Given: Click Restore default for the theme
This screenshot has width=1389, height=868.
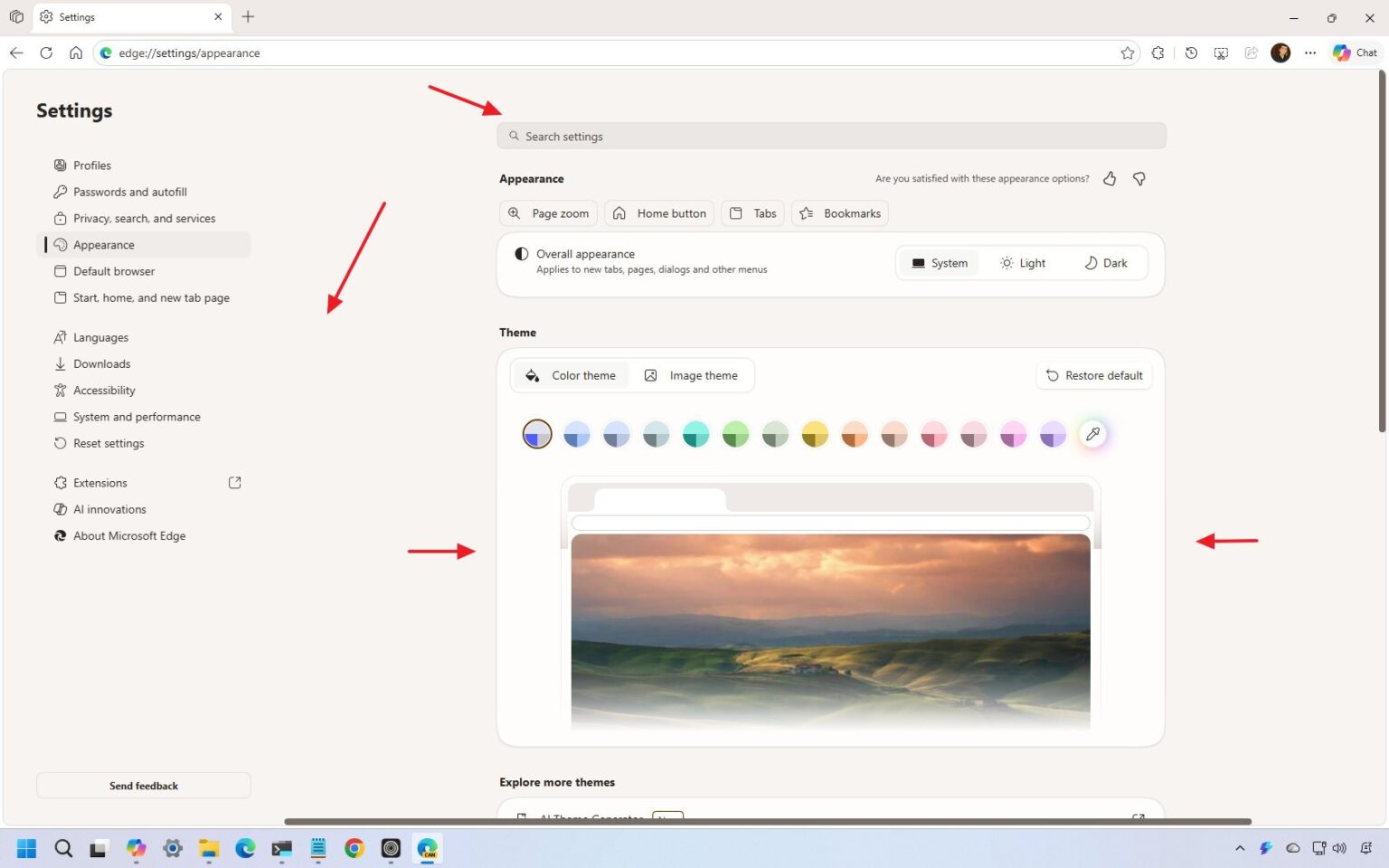Looking at the screenshot, I should [x=1094, y=375].
